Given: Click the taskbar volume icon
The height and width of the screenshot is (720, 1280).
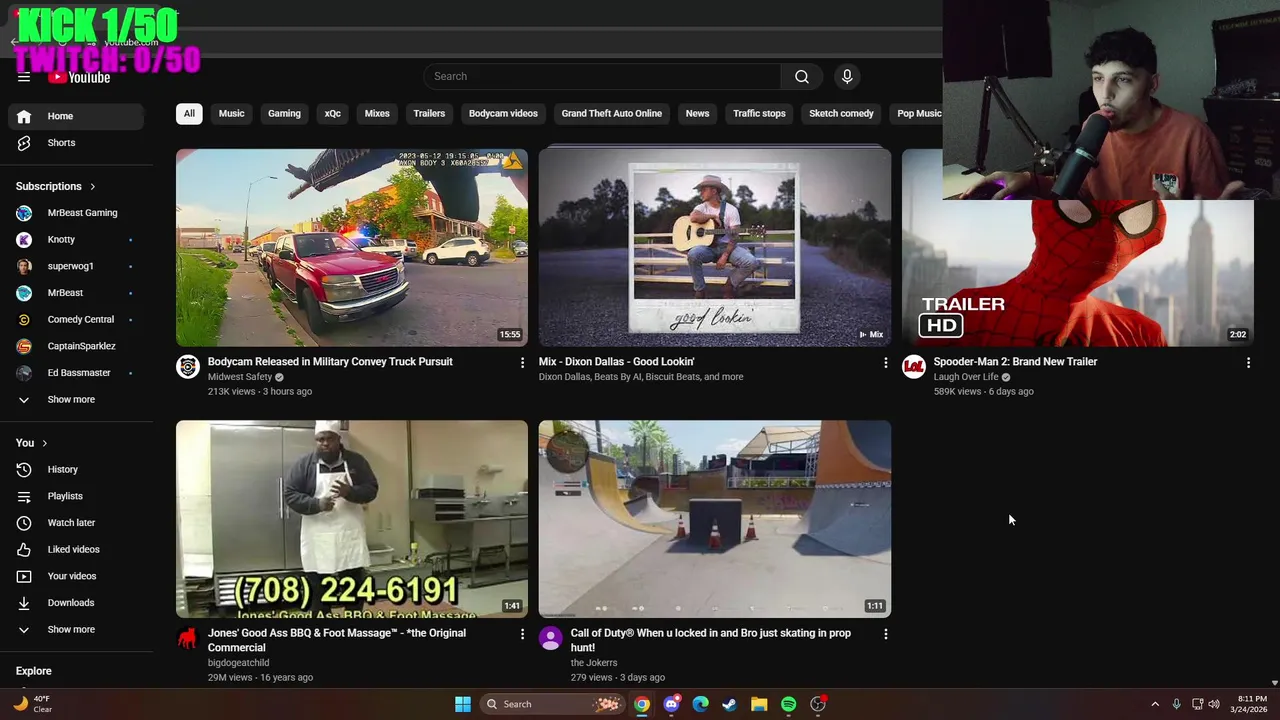Looking at the screenshot, I should pos(1214,704).
